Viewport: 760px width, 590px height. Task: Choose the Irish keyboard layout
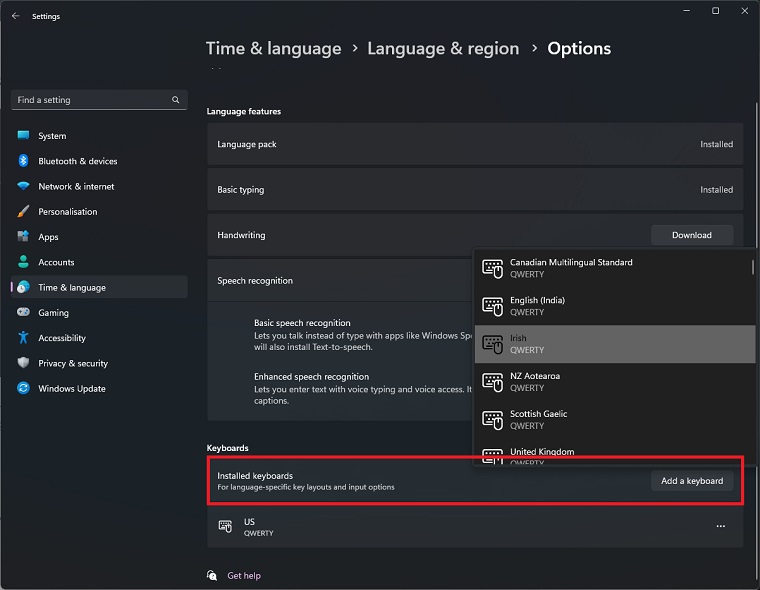point(615,344)
